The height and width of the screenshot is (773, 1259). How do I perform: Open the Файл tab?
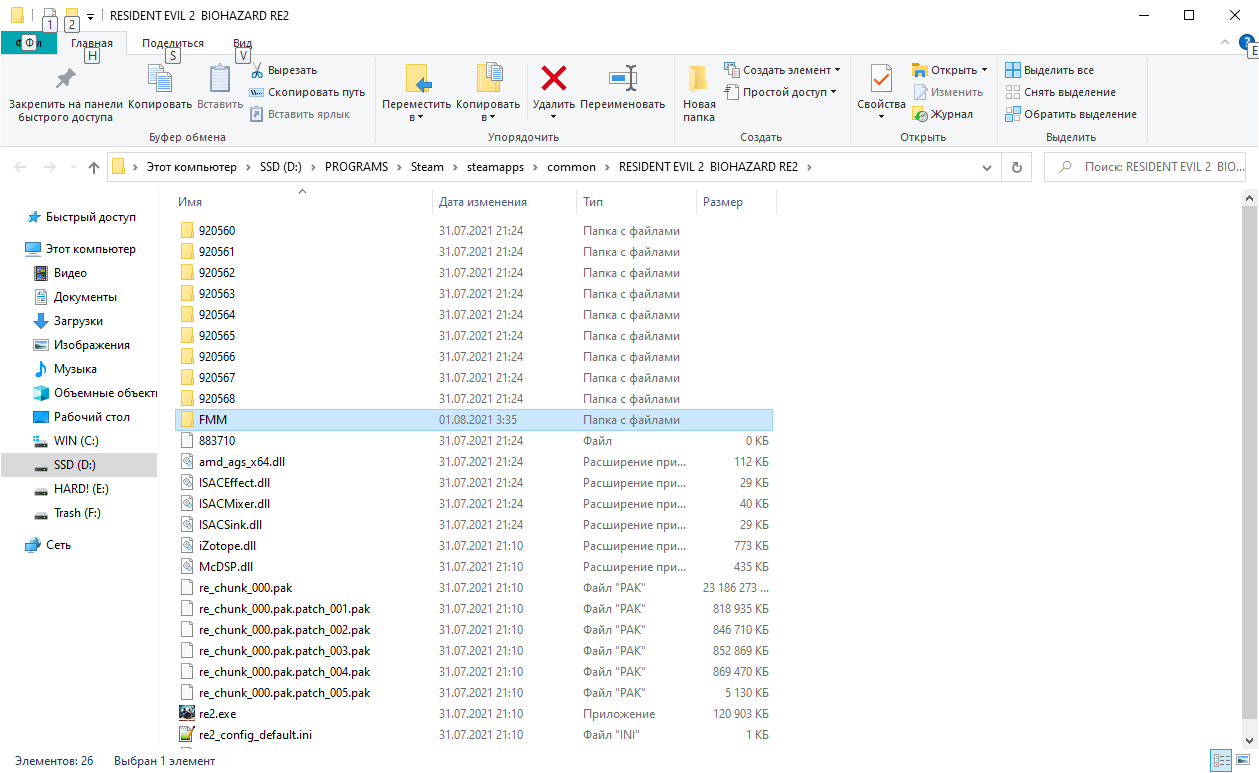coord(28,43)
